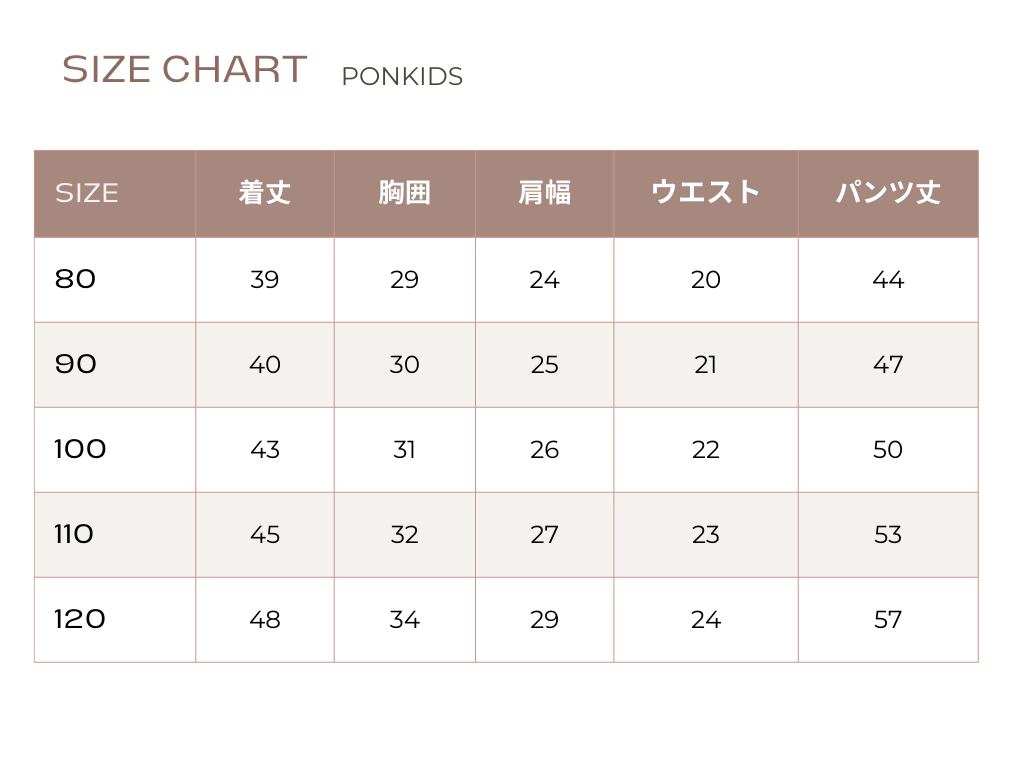Click the パンツ丈 column header
Image resolution: width=1024 pixels, height=768 pixels.
(x=888, y=193)
